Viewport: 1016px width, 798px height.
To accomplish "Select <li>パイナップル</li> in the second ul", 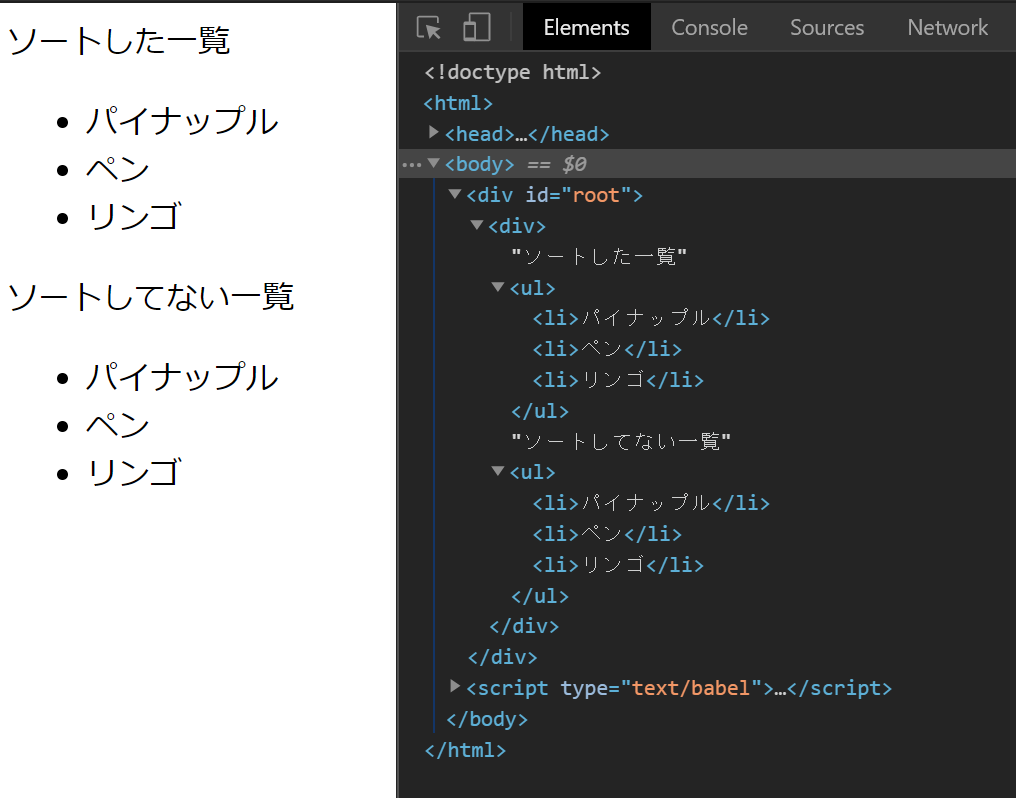I will [651, 503].
